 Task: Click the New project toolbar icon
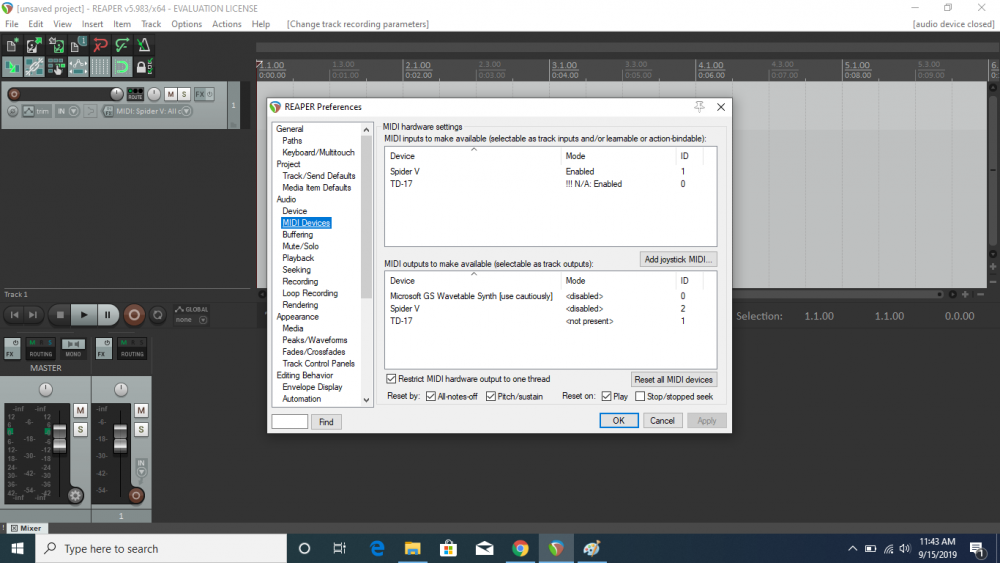[12, 45]
